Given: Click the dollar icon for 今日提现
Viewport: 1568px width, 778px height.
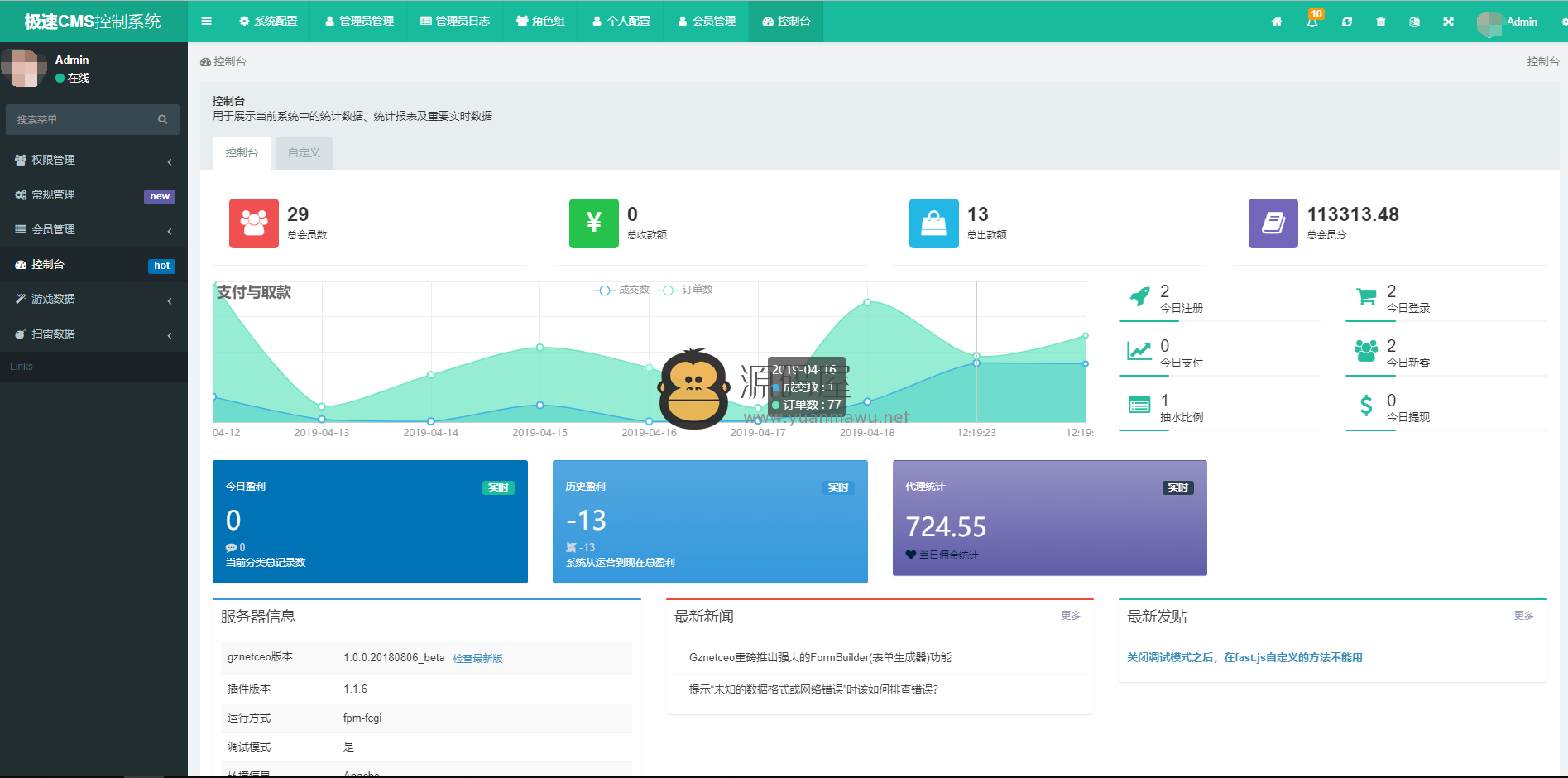Looking at the screenshot, I should pyautogui.click(x=1366, y=406).
